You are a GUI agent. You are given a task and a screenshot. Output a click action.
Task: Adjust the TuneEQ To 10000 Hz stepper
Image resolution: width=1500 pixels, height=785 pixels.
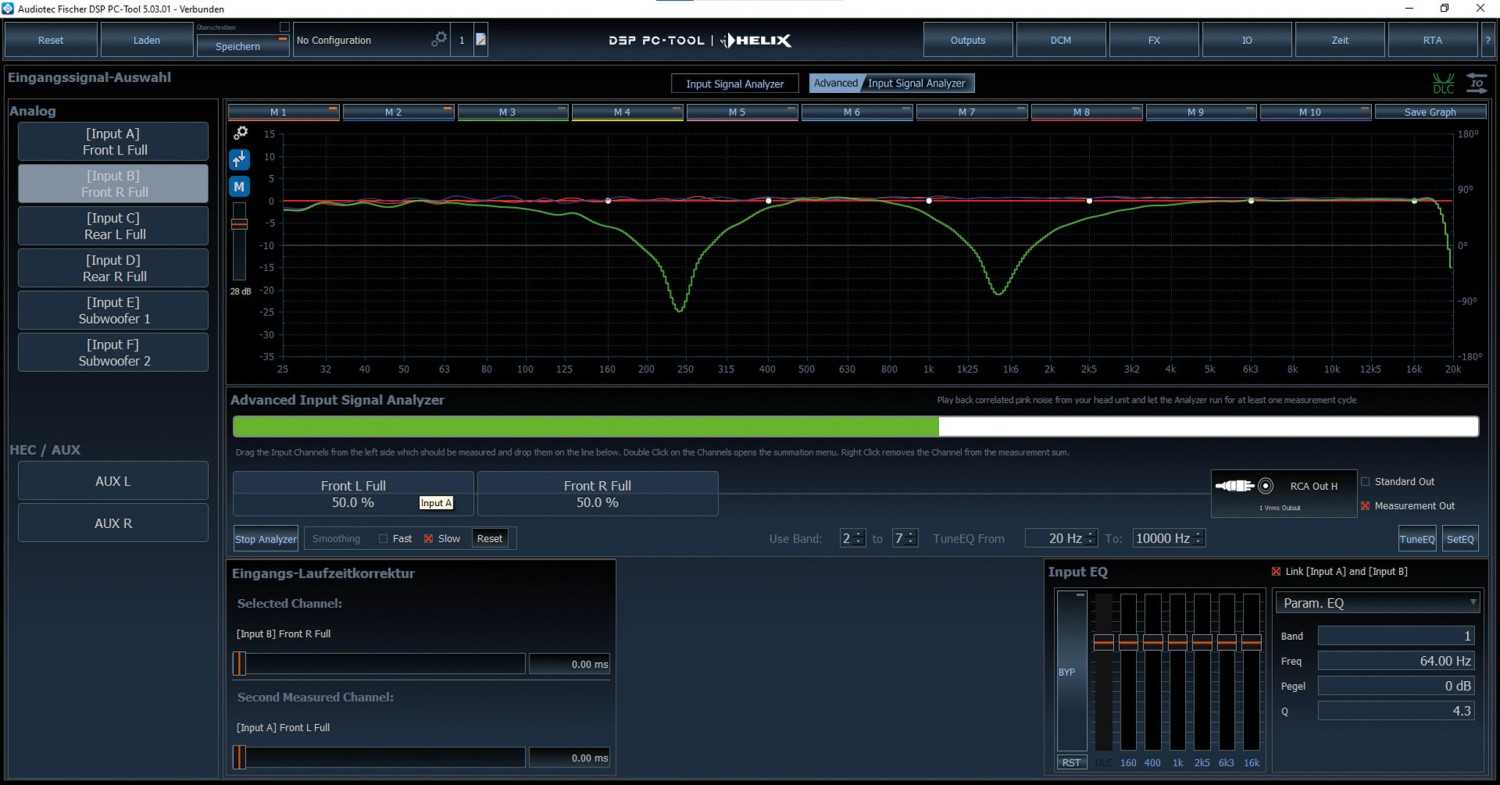point(1169,538)
